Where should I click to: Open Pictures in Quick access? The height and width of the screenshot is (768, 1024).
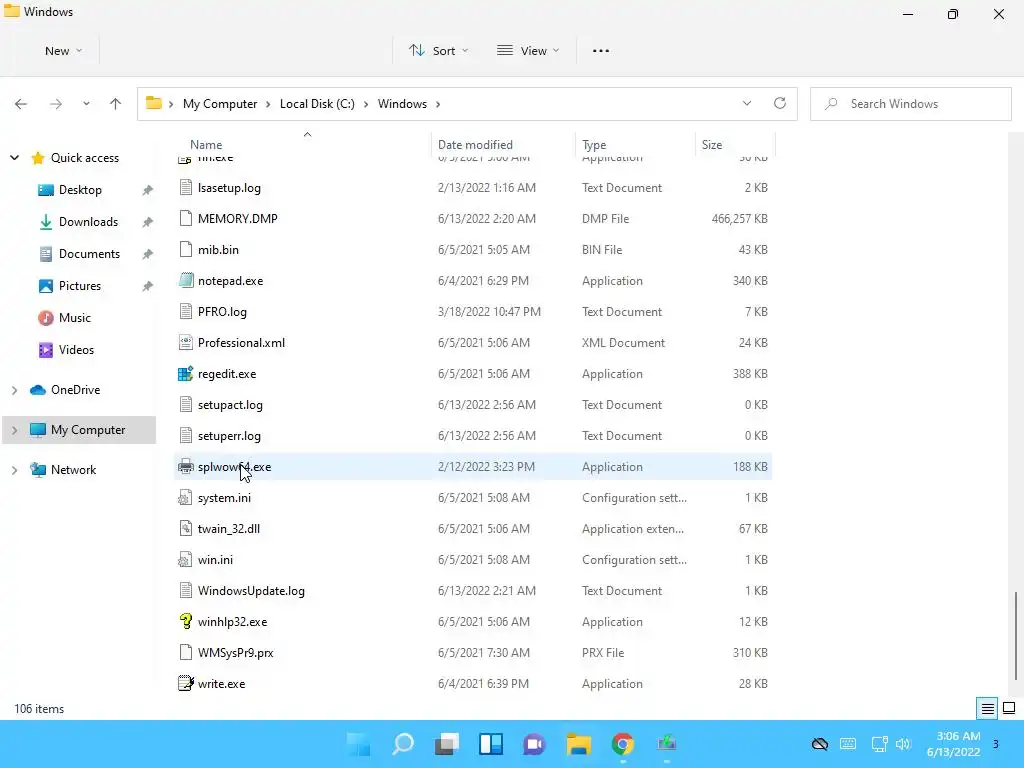pyautogui.click(x=80, y=286)
